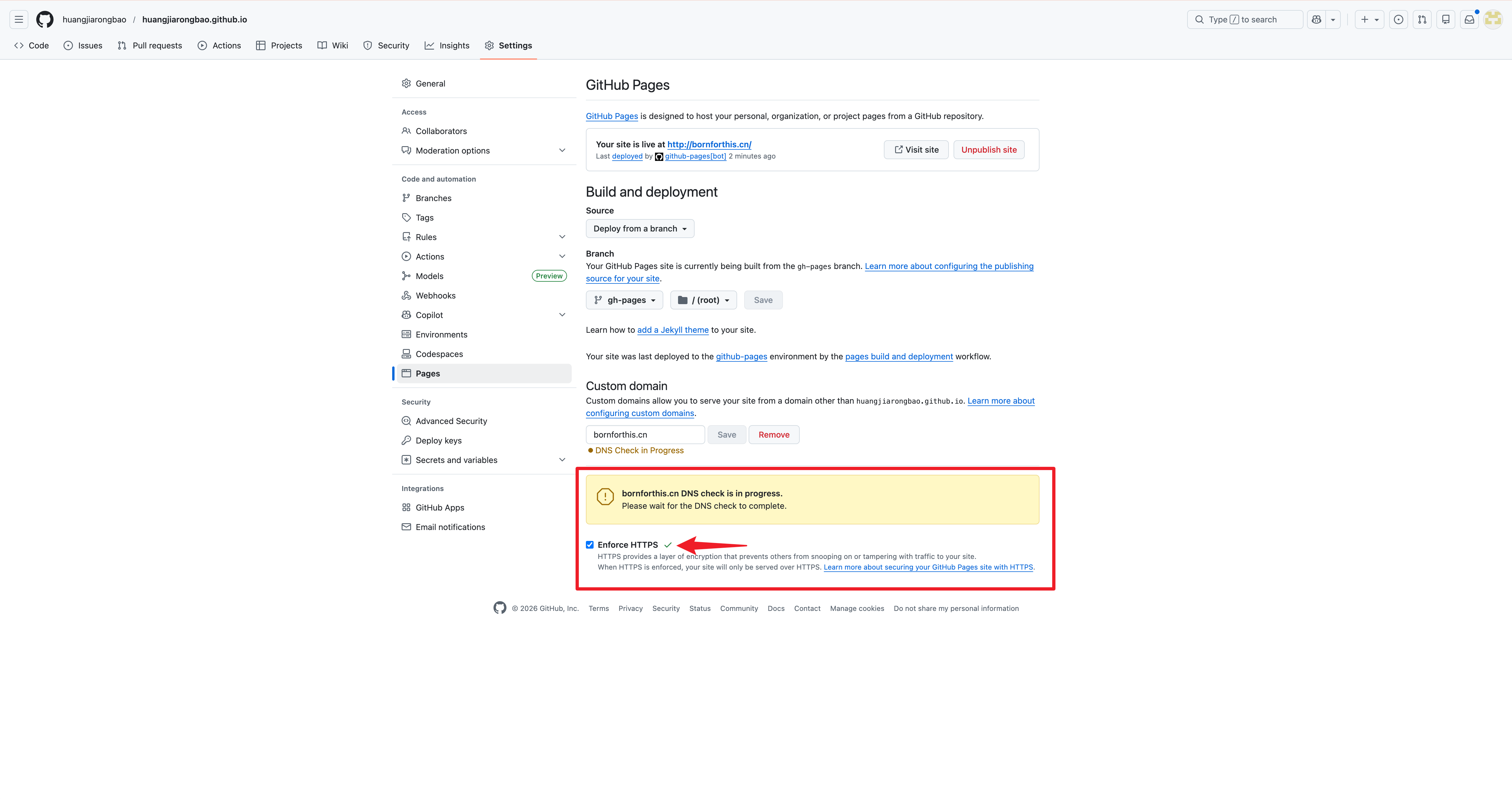Expand Secrets and variables in sidebar

click(x=484, y=460)
